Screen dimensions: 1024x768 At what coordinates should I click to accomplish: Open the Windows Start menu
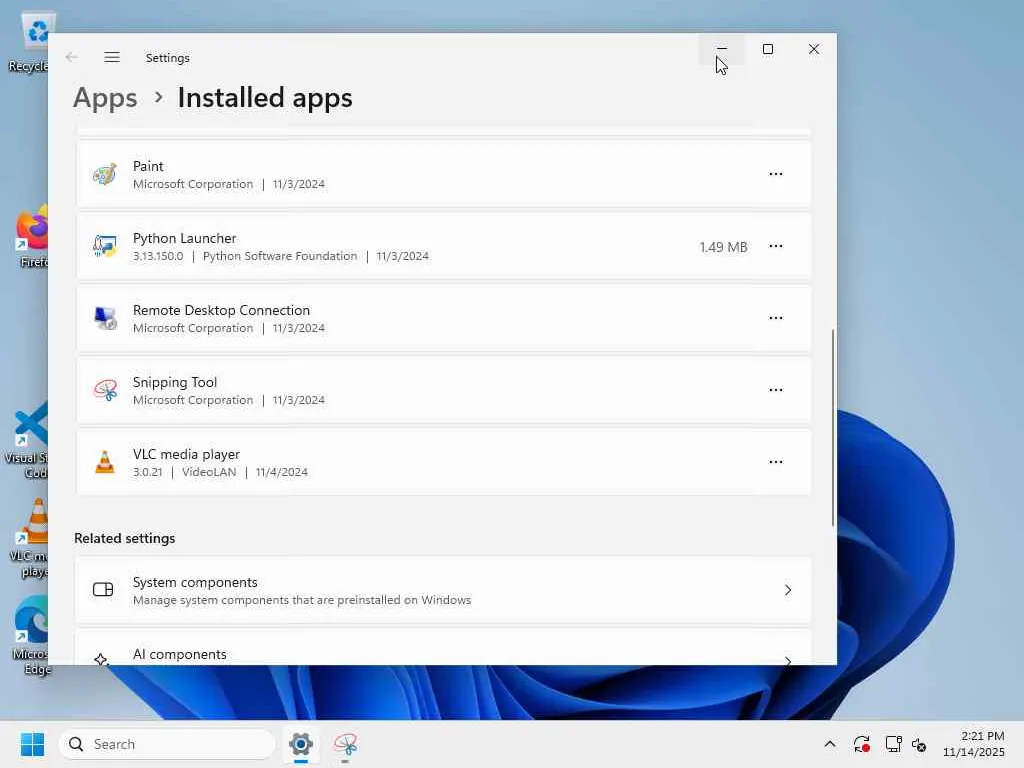(x=32, y=744)
